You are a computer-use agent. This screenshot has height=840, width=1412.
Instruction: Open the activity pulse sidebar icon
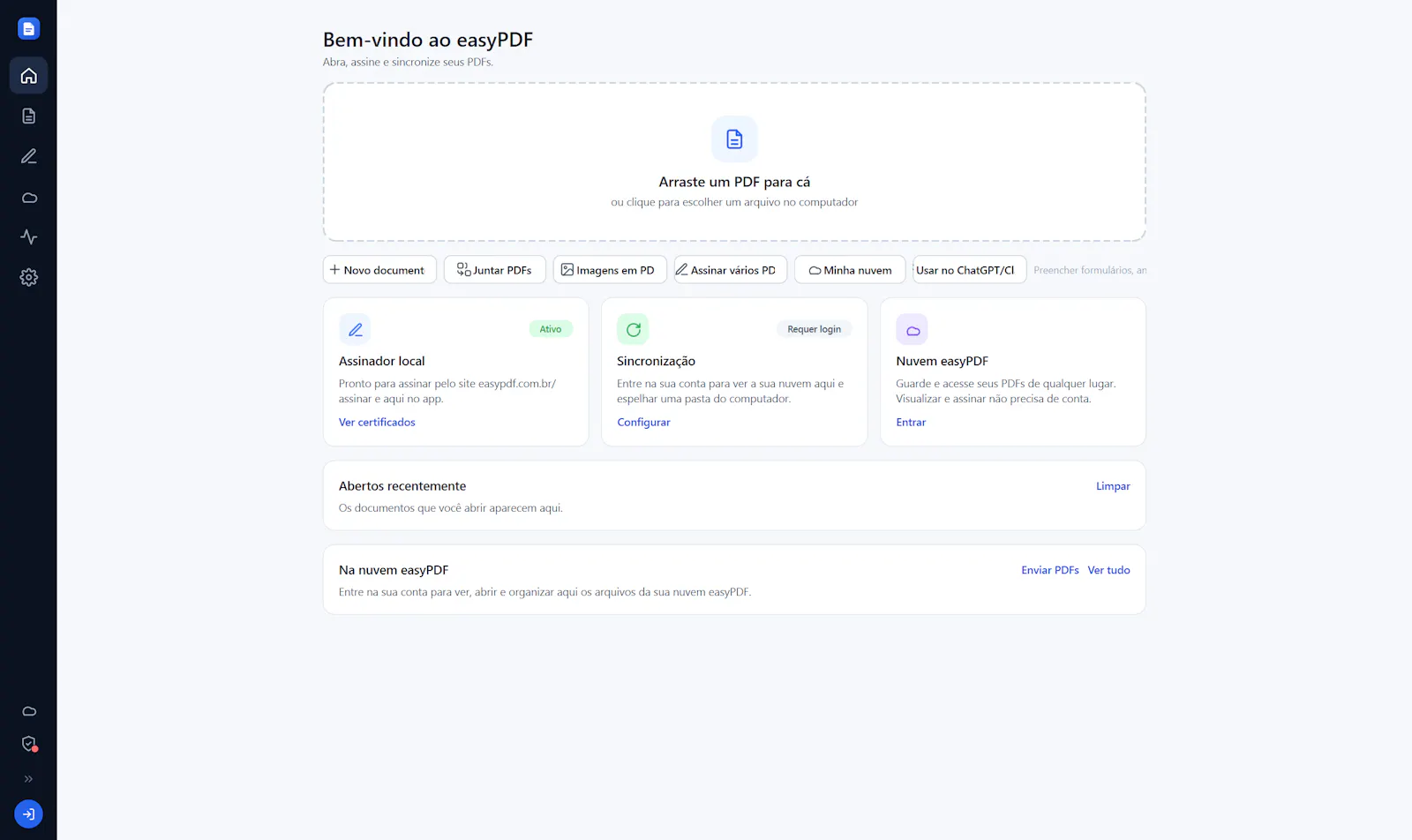click(28, 237)
